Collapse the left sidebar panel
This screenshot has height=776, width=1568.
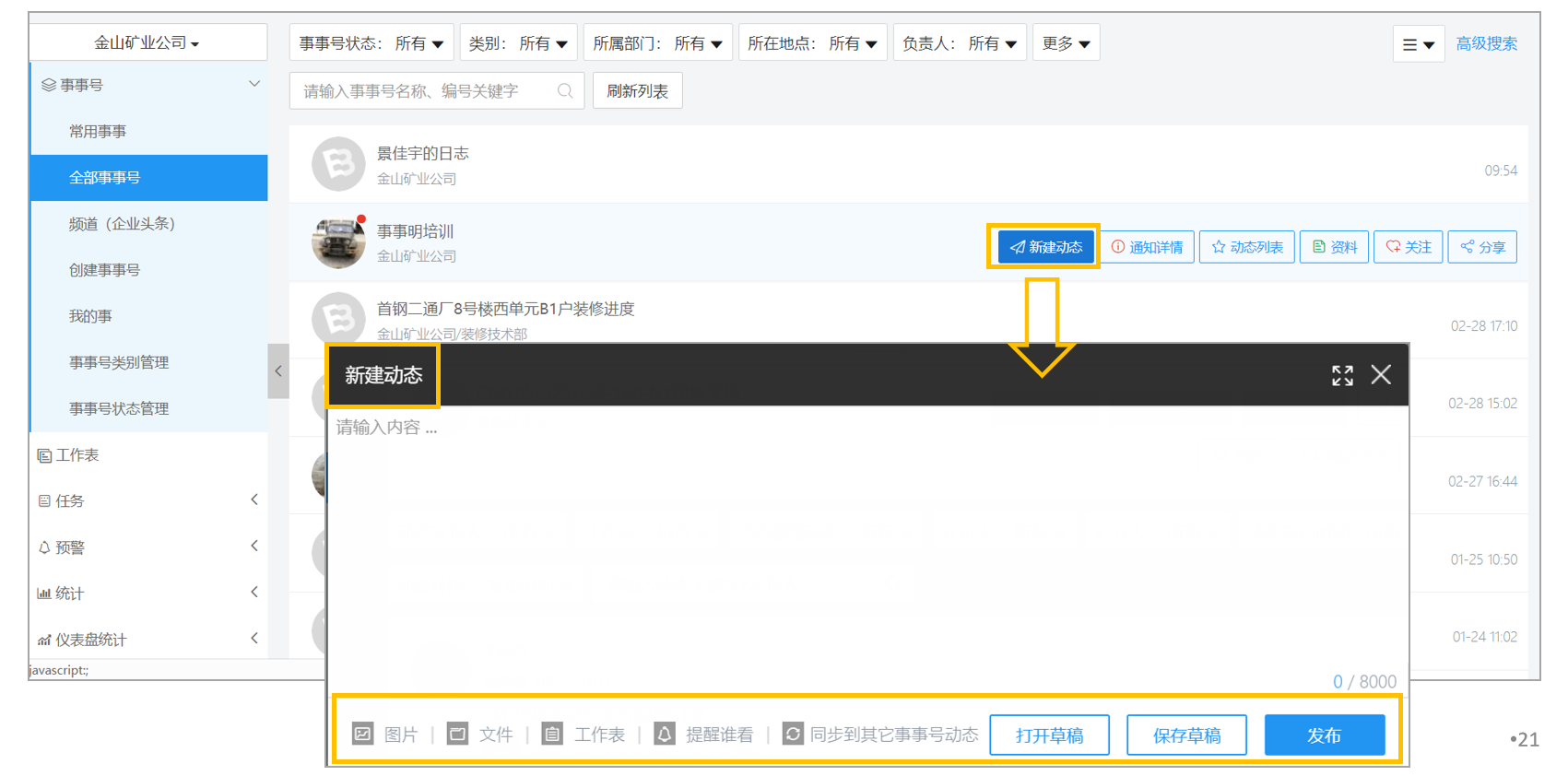[x=278, y=371]
